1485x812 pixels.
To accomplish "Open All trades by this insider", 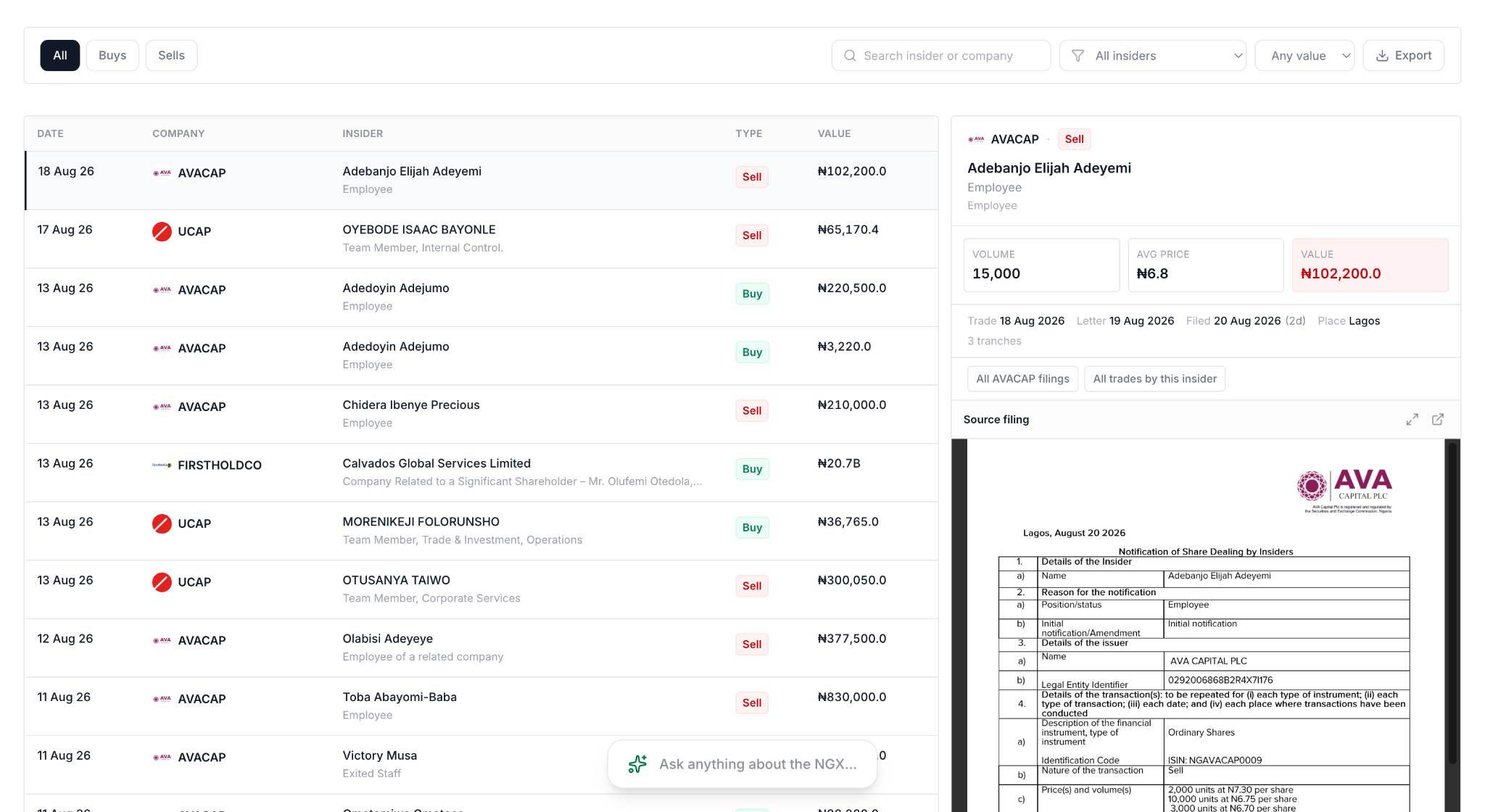I will tap(1154, 379).
